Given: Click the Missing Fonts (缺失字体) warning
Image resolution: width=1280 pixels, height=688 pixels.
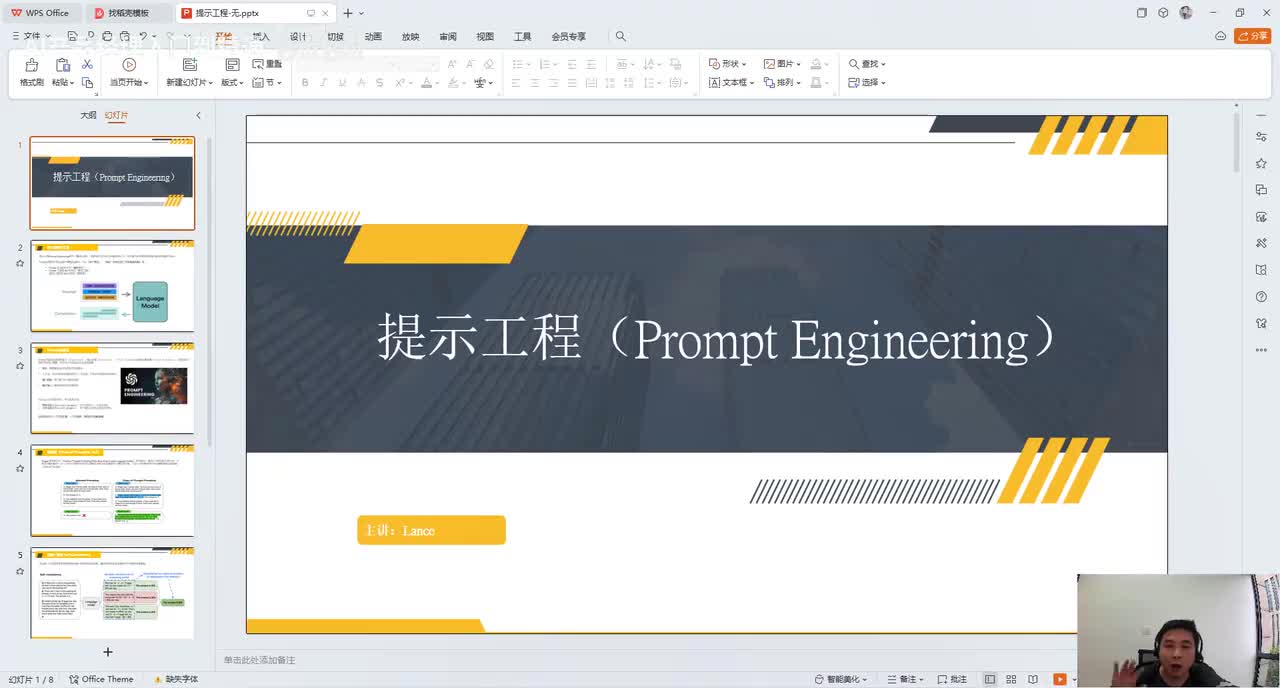Looking at the screenshot, I should (176, 679).
